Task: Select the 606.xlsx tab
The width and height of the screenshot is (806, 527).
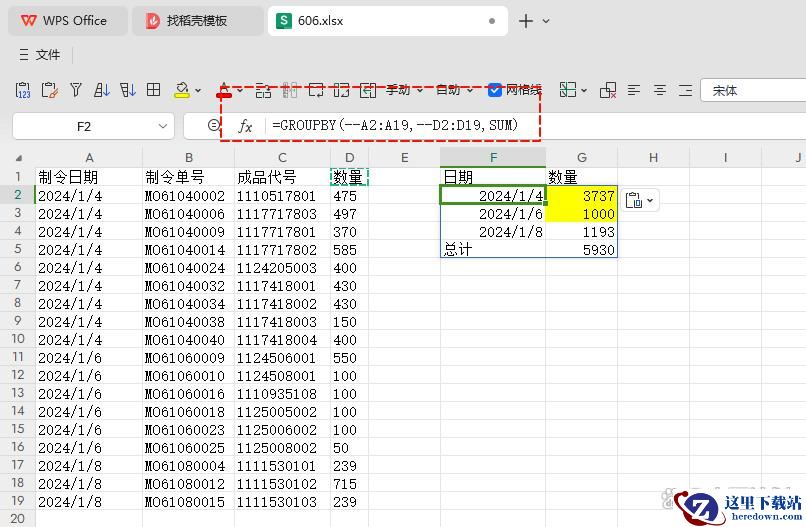Action: 387,21
